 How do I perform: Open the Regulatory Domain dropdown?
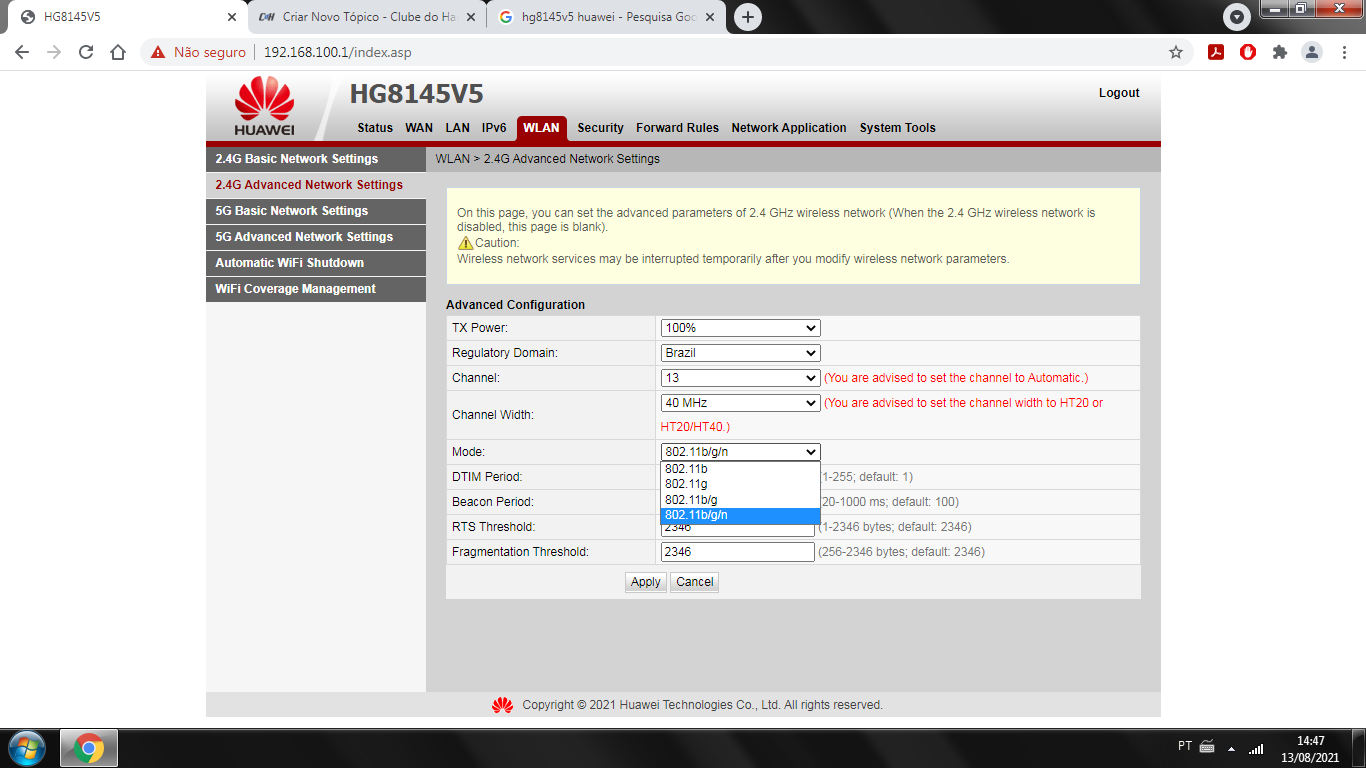tap(740, 353)
